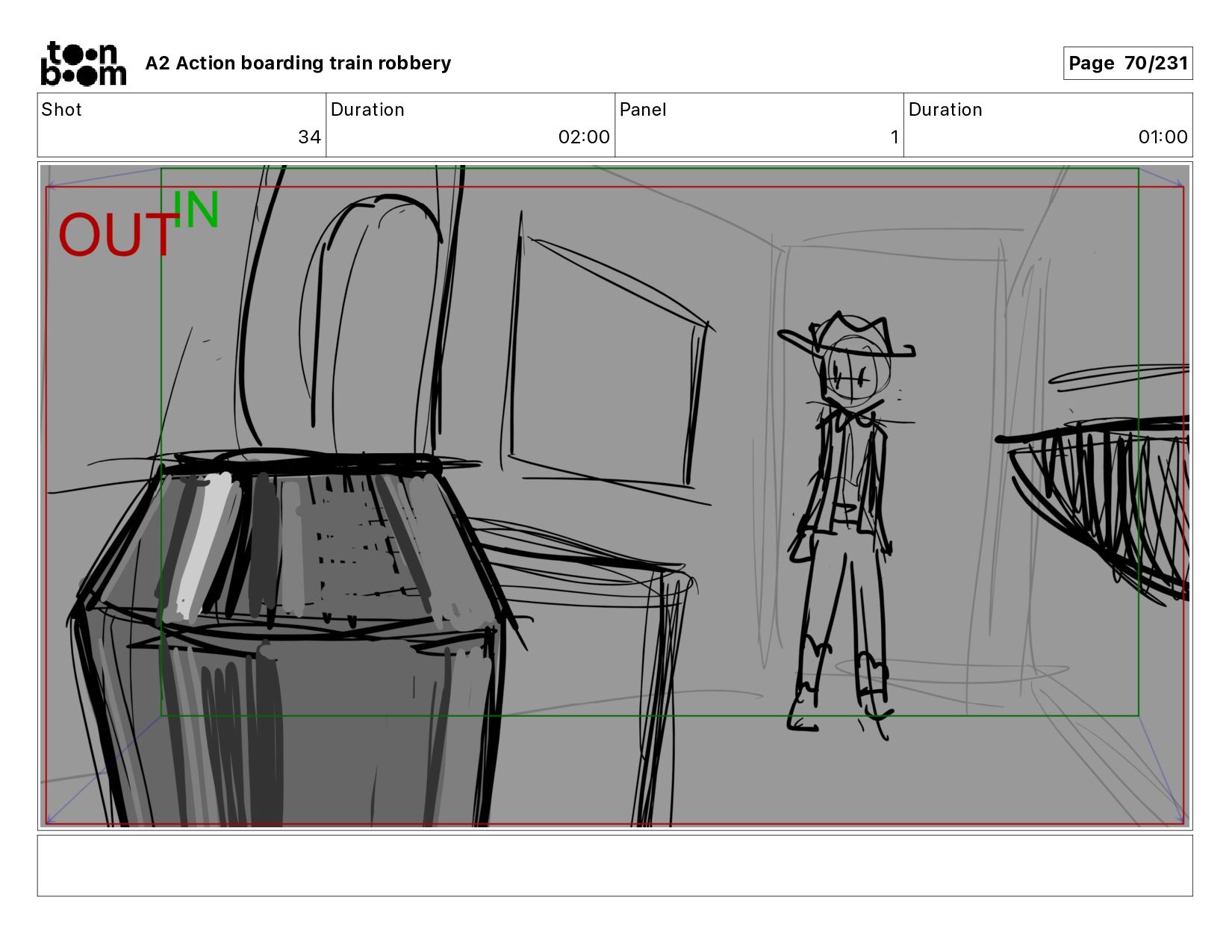The width and height of the screenshot is (1232, 952).
Task: Select the panel number value 1
Action: [894, 137]
